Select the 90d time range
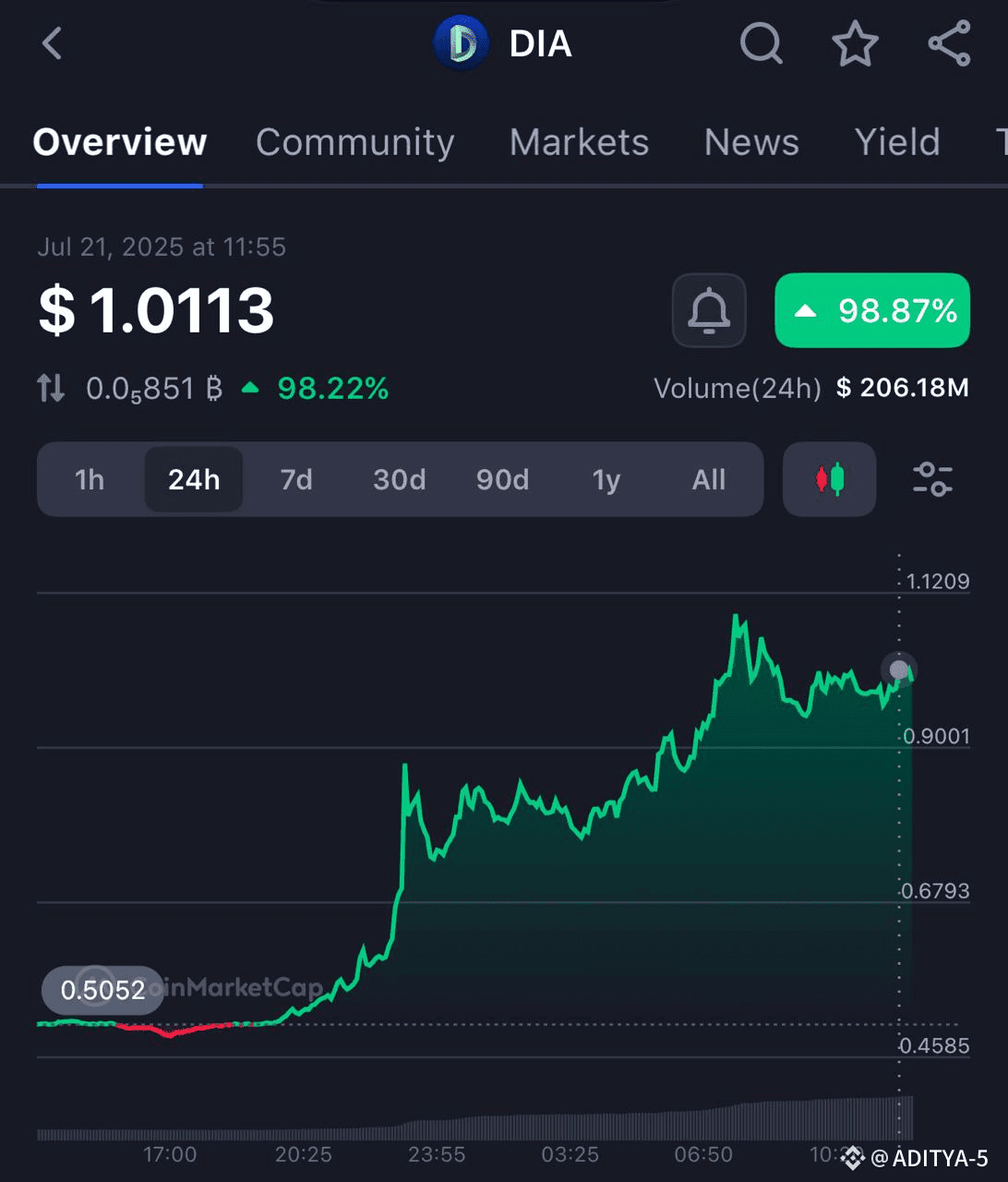Screen dimensions: 1008x1182 (x=503, y=479)
